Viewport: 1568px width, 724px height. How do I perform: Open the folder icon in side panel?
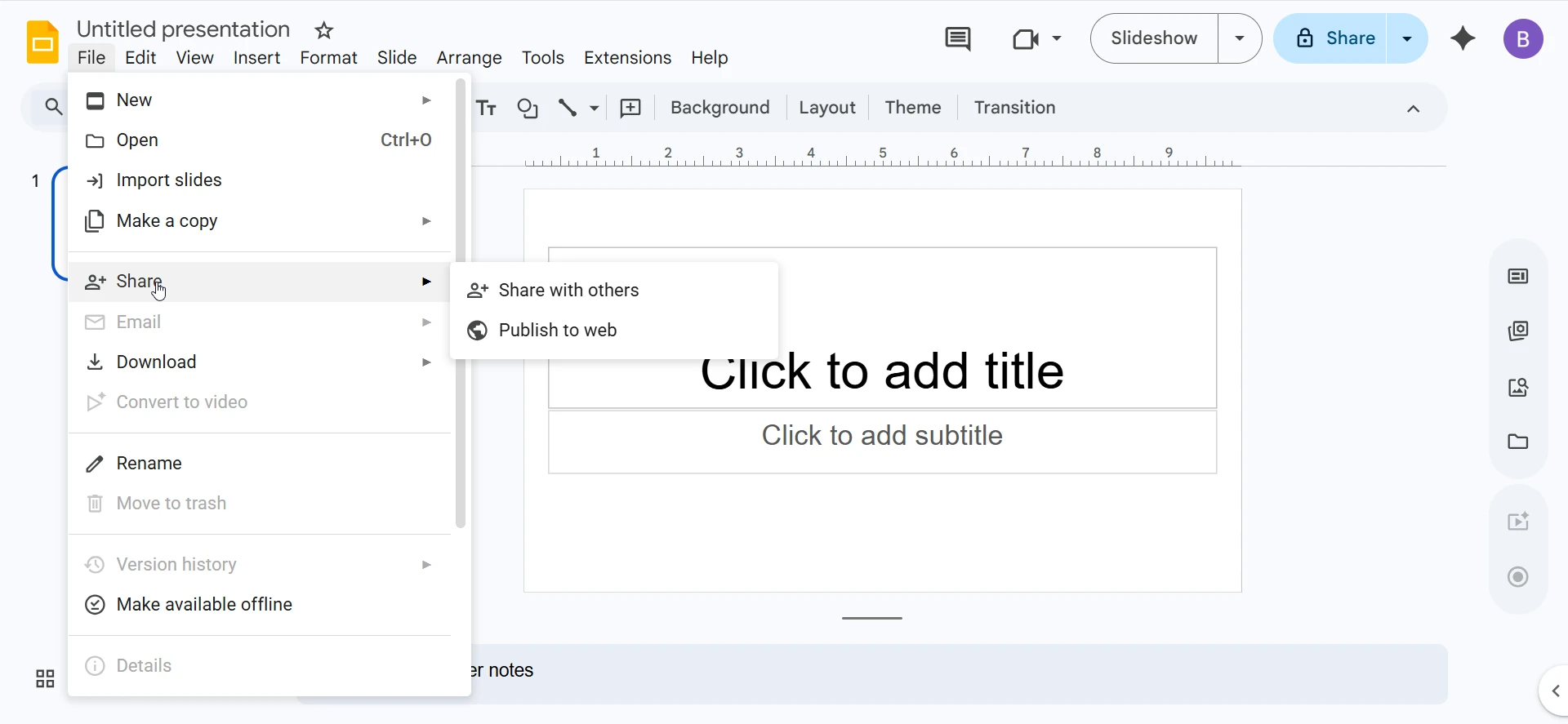[1518, 442]
